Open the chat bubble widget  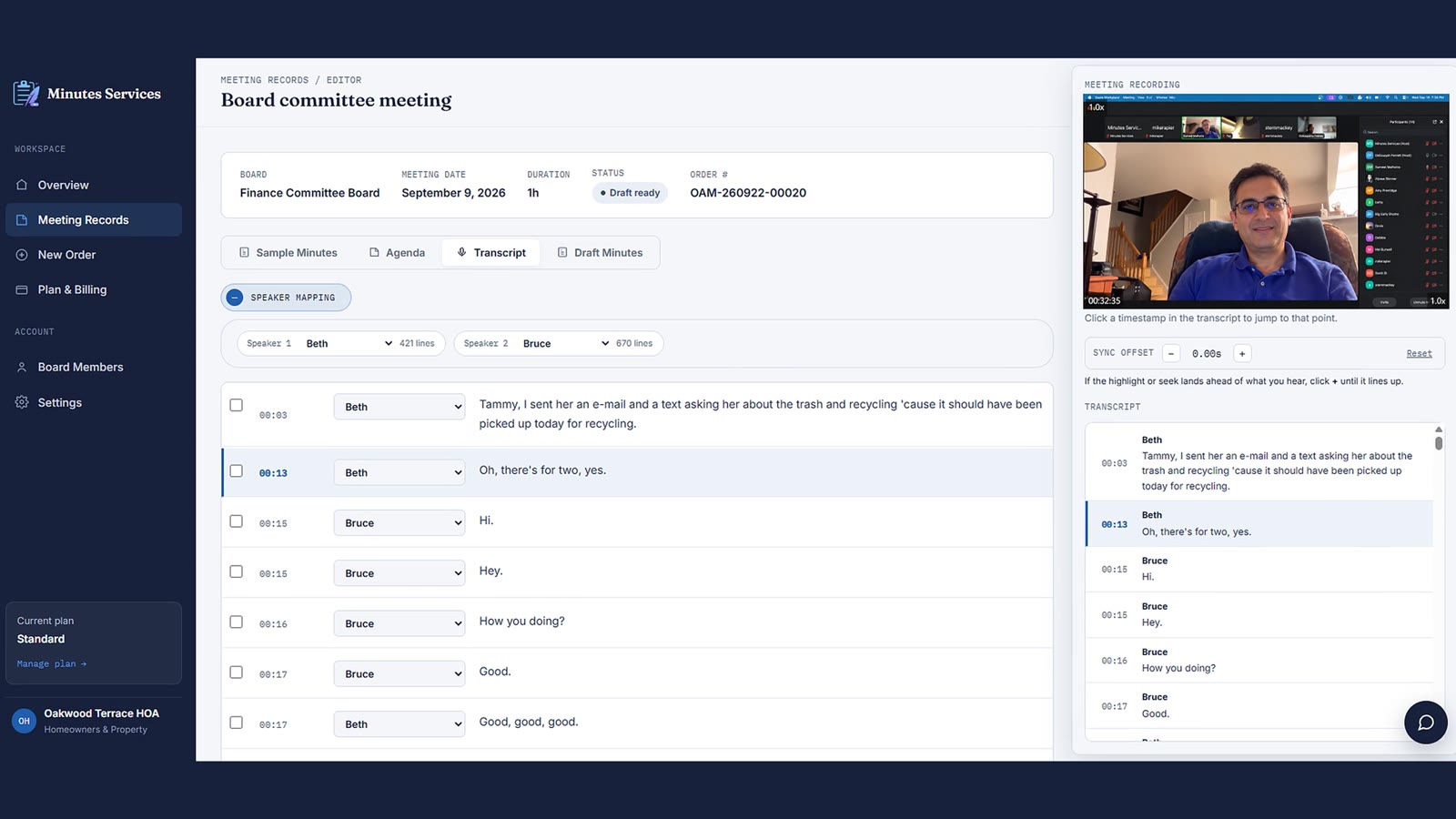pos(1426,723)
